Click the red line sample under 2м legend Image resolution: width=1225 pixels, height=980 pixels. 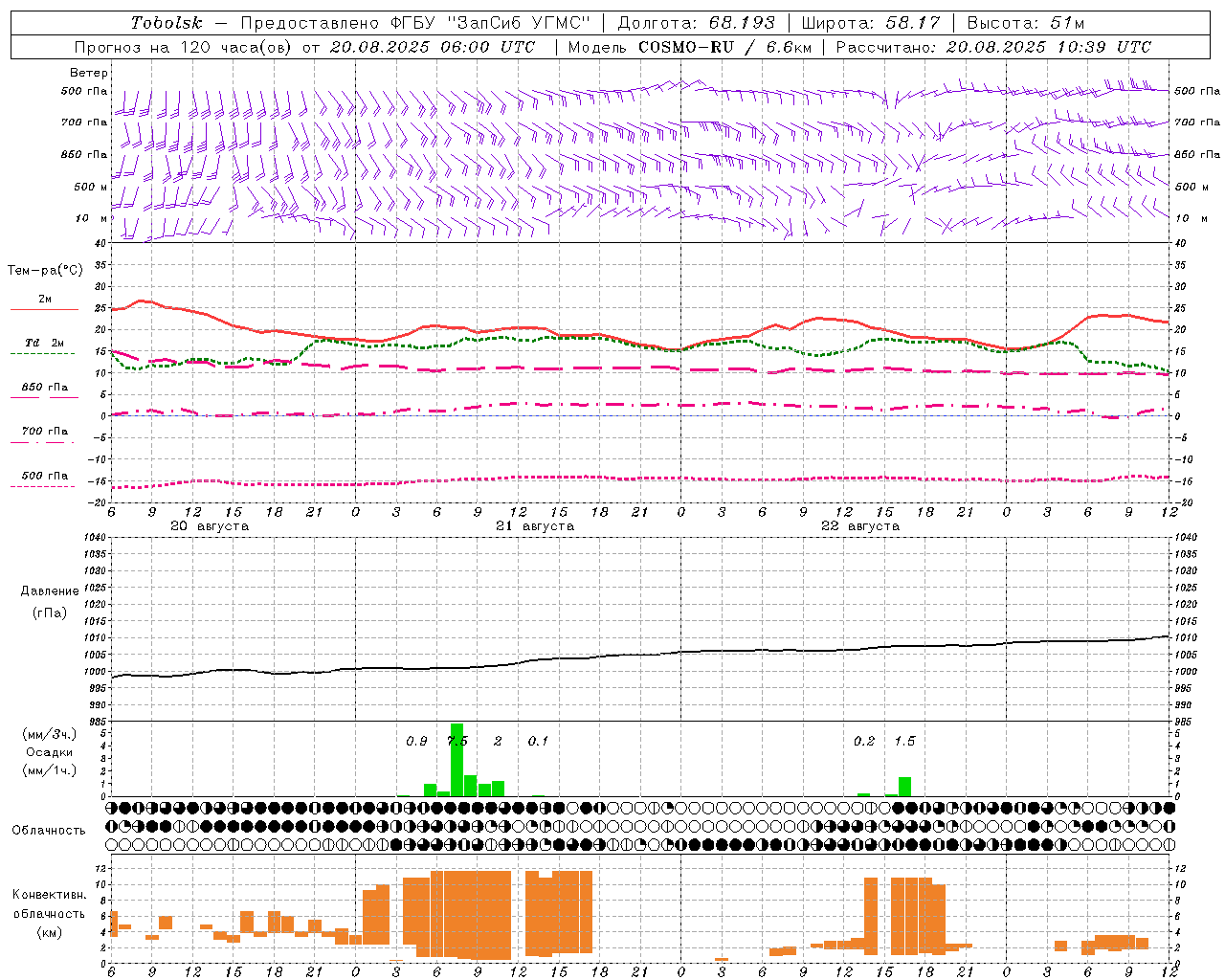(44, 310)
